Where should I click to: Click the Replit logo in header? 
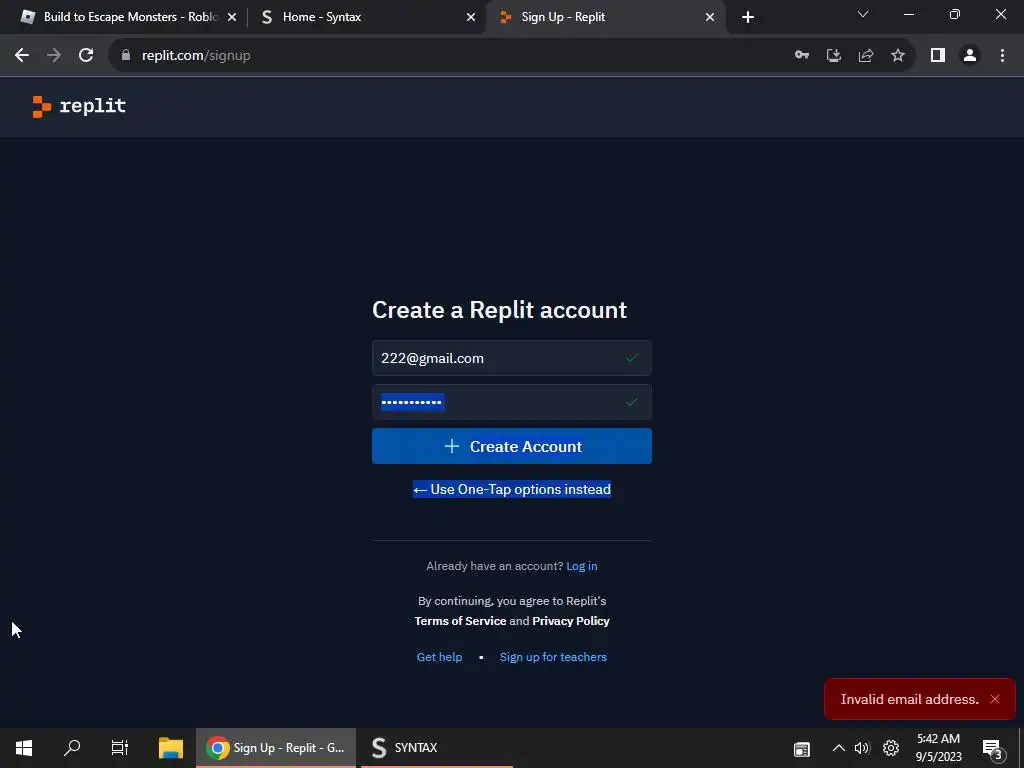coord(79,106)
